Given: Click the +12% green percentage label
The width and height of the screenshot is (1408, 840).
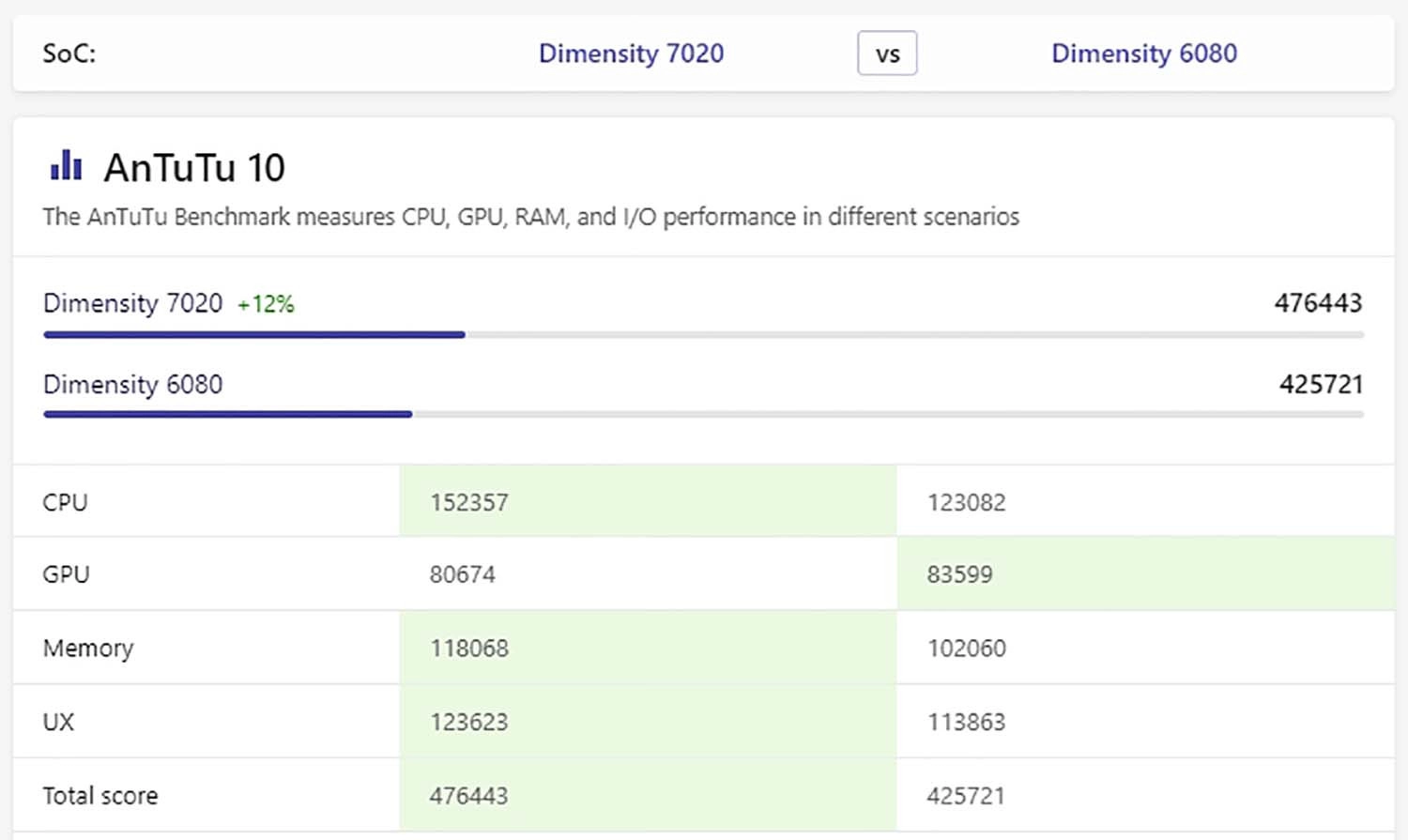Looking at the screenshot, I should tap(266, 304).
